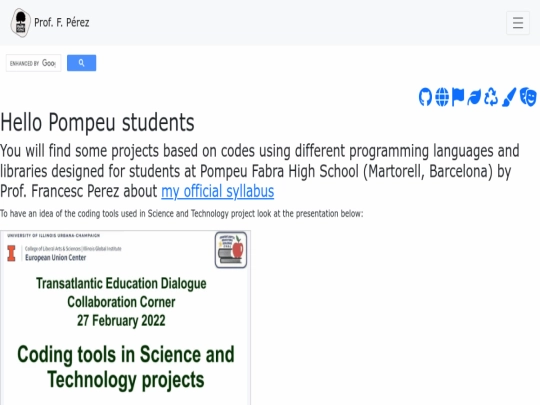Click the theater masks icon
540x405 pixels.
pos(528,97)
